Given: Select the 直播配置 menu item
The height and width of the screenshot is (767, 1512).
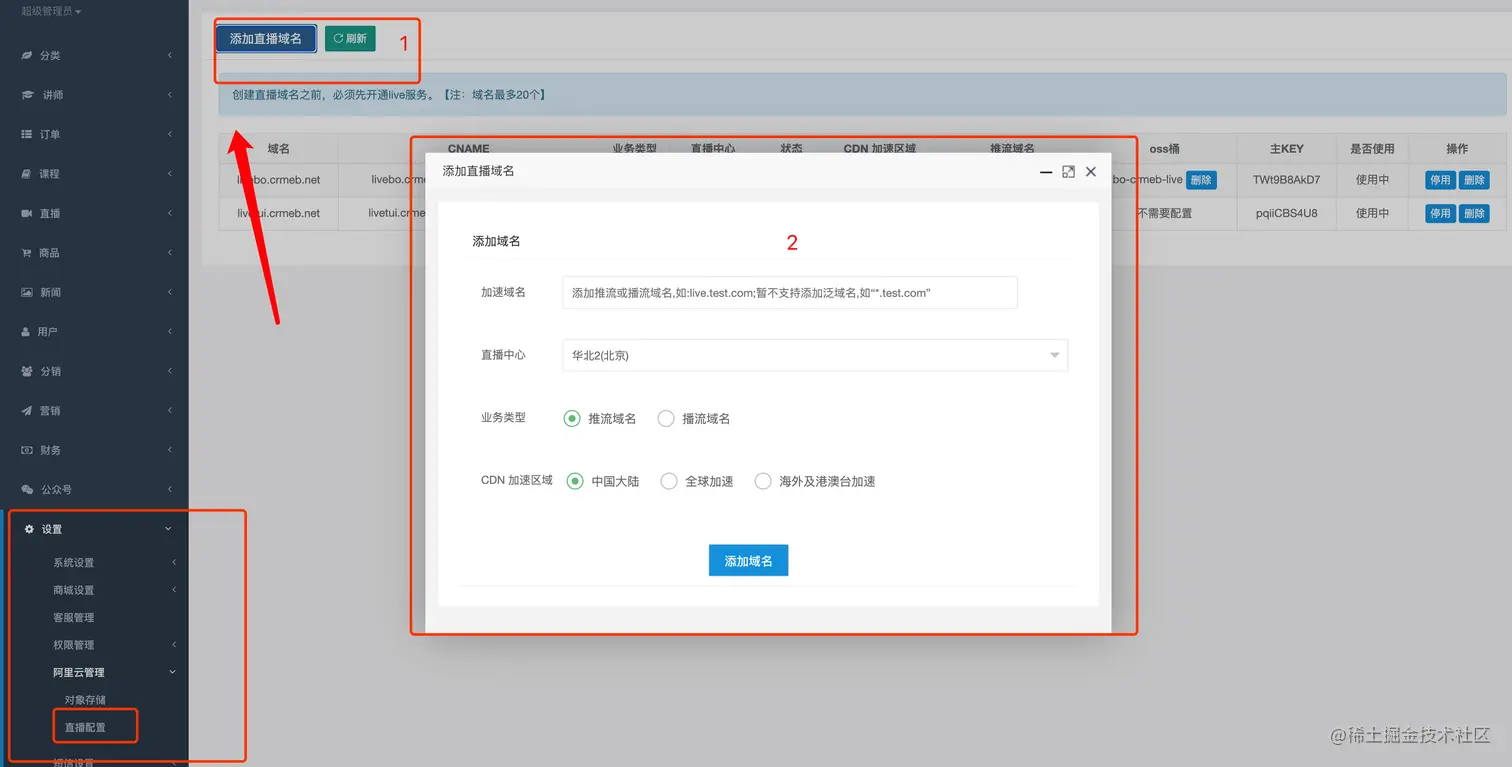Looking at the screenshot, I should point(85,727).
